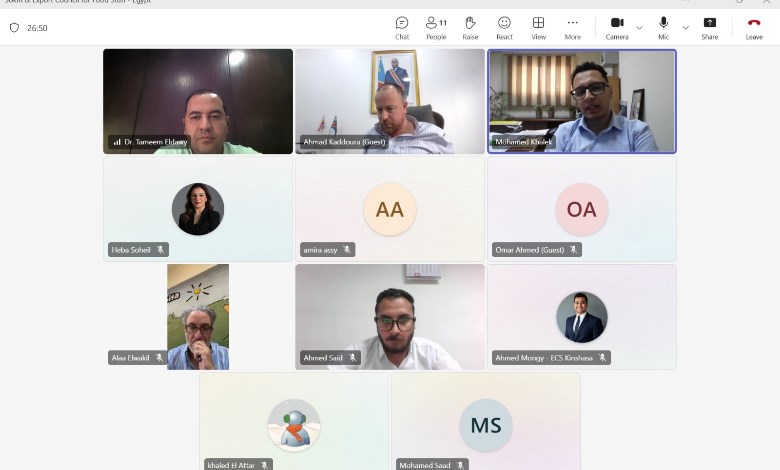Expand the Mic options dropdown arrow
This screenshot has height=470, width=780.
coord(686,28)
